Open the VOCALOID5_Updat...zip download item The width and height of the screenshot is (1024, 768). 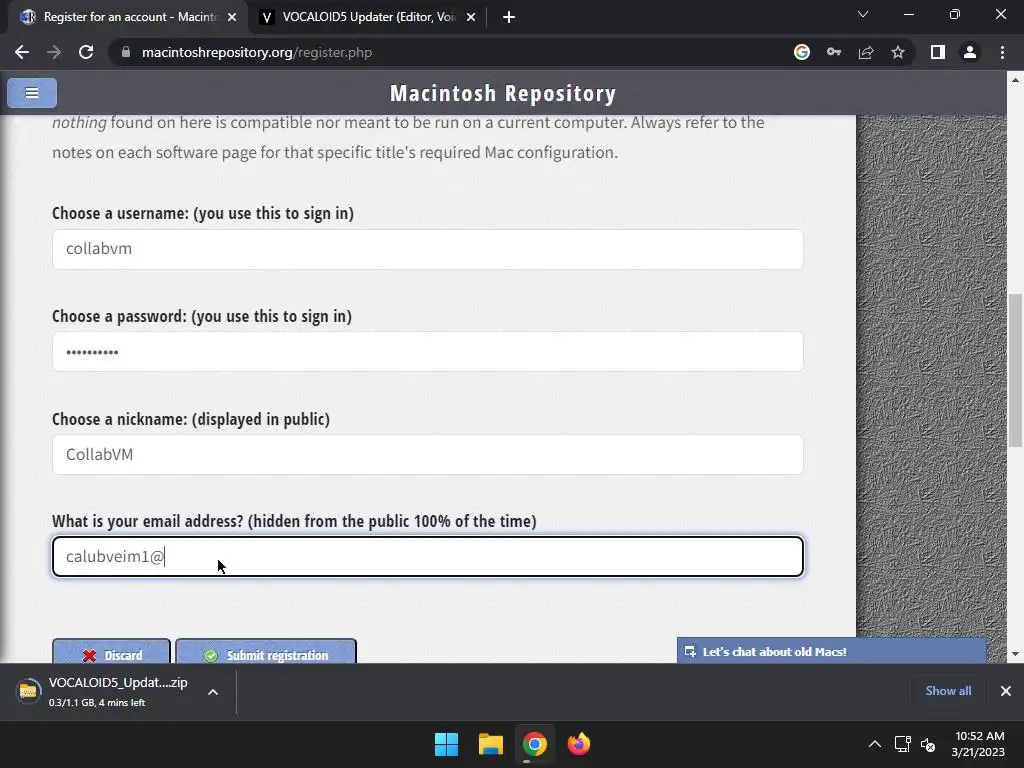[x=102, y=692]
